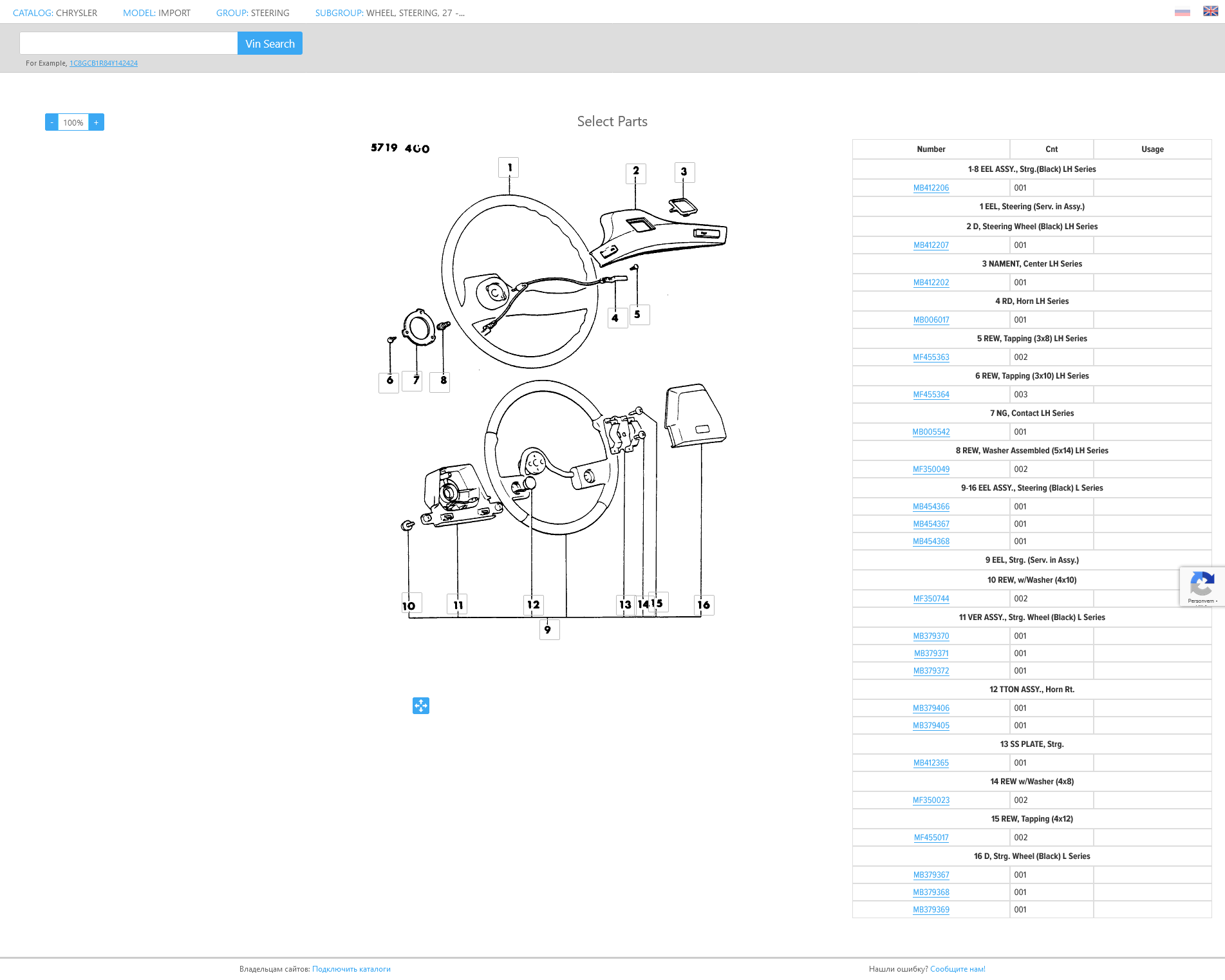Open part number MB412206 link
Image resolution: width=1225 pixels, height=980 pixels.
click(x=931, y=188)
